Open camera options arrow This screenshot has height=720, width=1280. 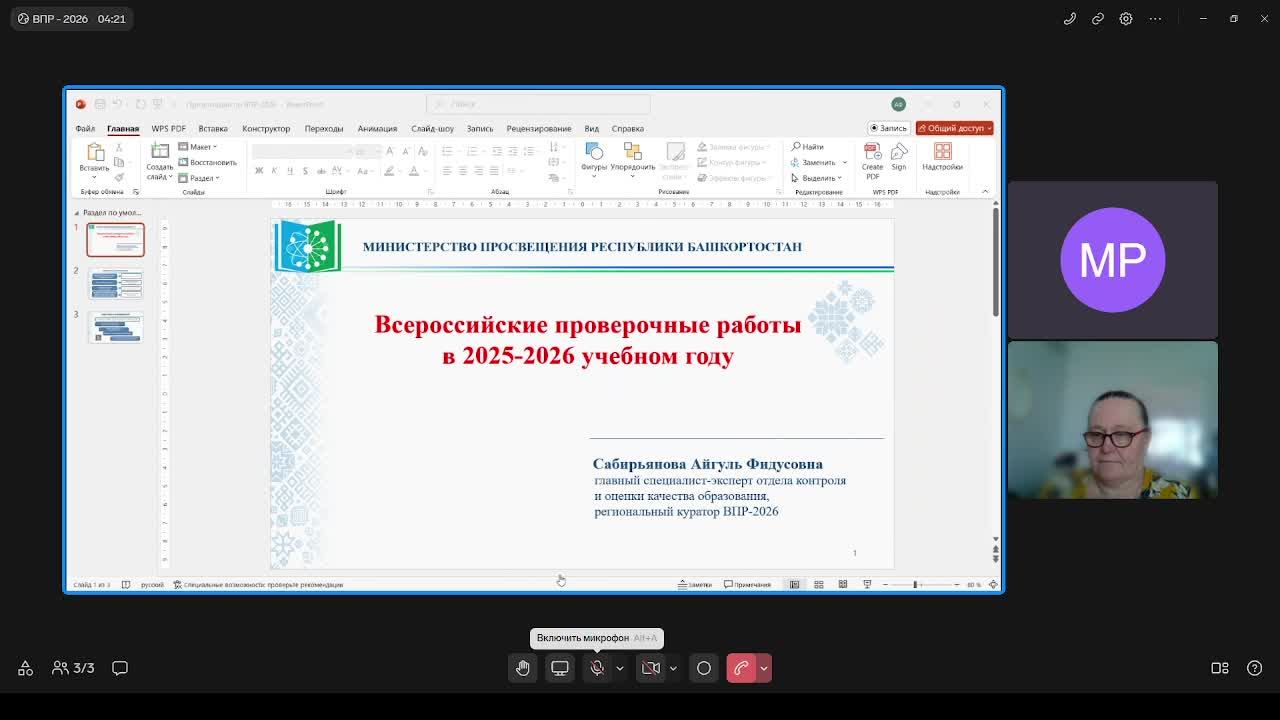pos(673,668)
